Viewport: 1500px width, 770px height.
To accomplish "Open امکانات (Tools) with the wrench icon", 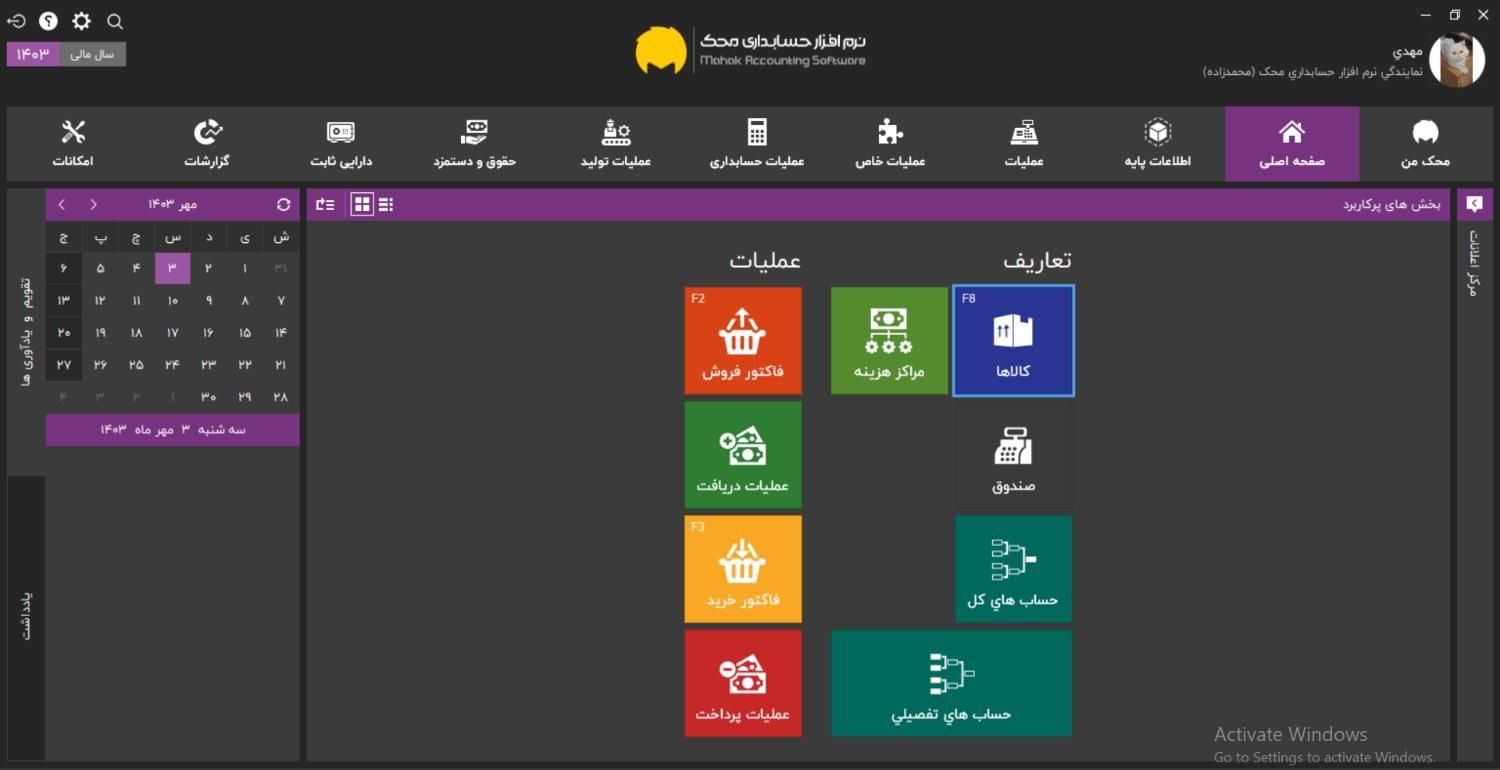I will (73, 144).
